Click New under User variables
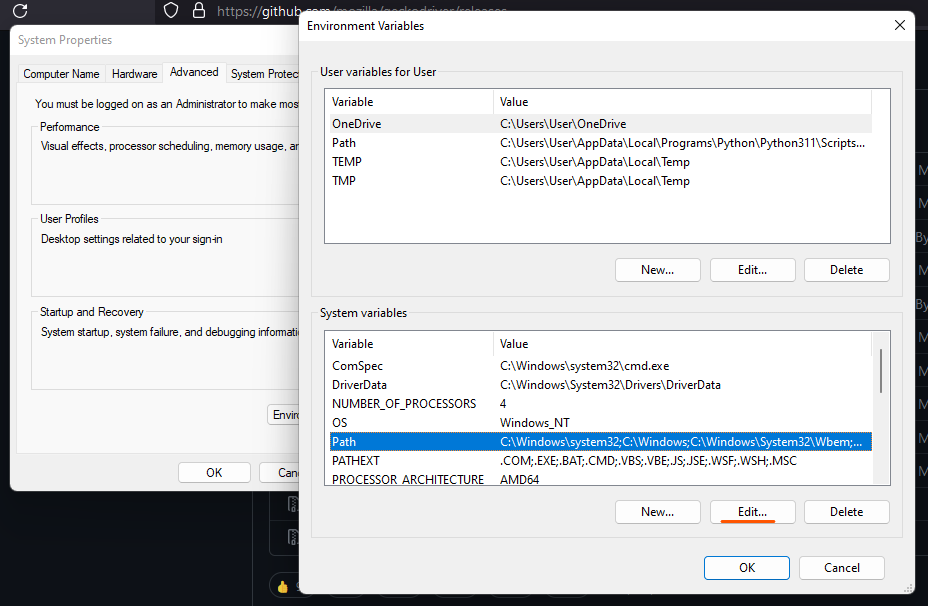928x606 pixels. click(656, 270)
